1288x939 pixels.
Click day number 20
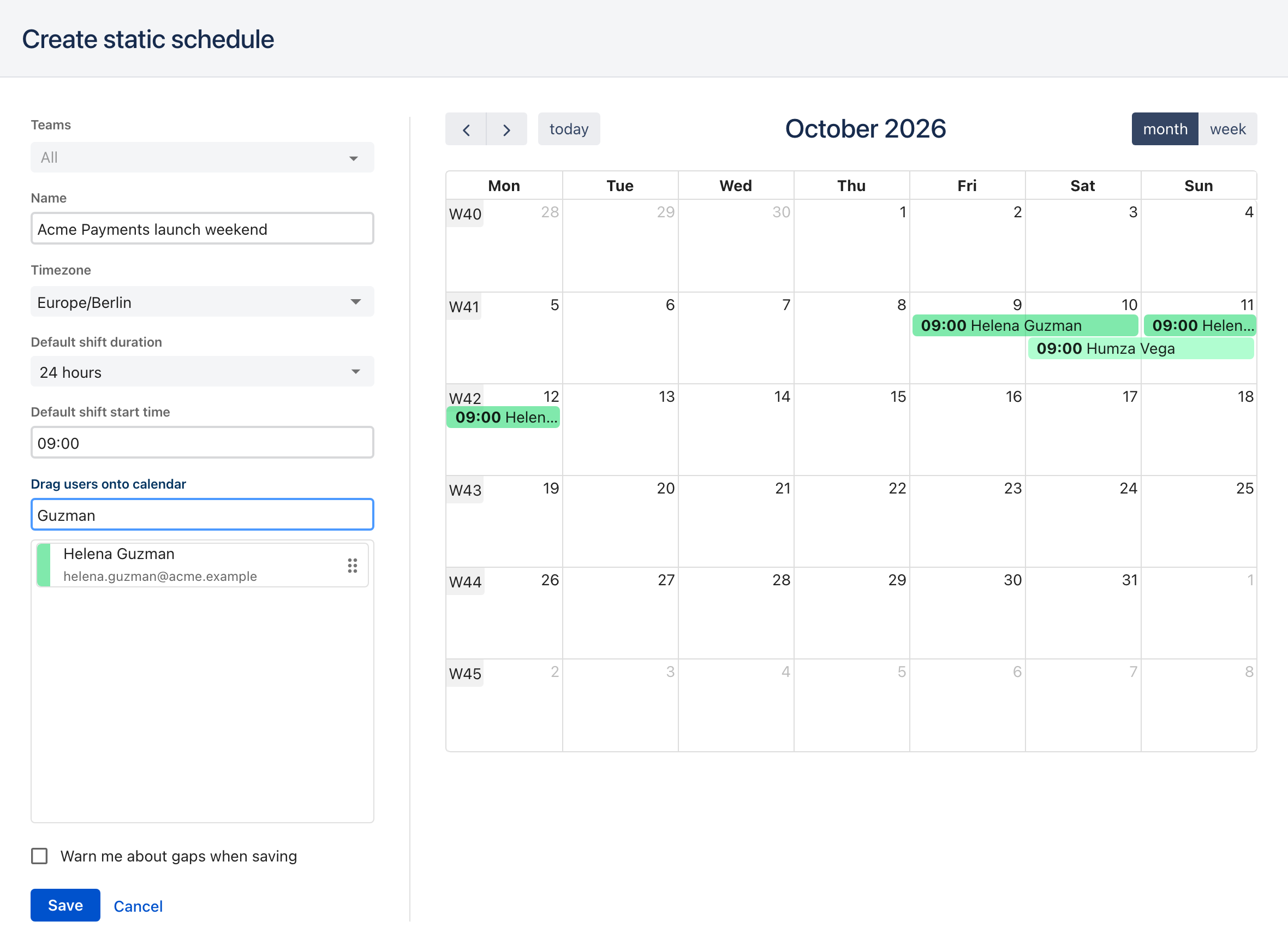point(666,488)
